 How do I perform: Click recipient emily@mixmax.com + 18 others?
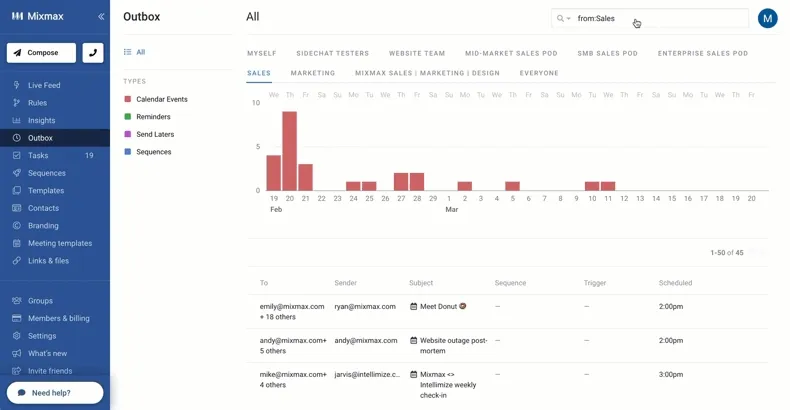coord(292,312)
